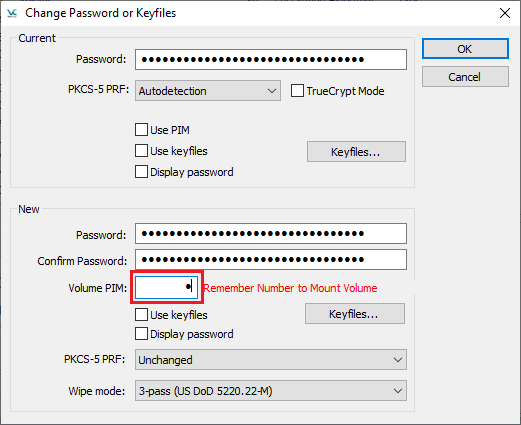521x425 pixels.
Task: Click the Wipe mode dropdown arrow chevron
Action: (x=397, y=391)
